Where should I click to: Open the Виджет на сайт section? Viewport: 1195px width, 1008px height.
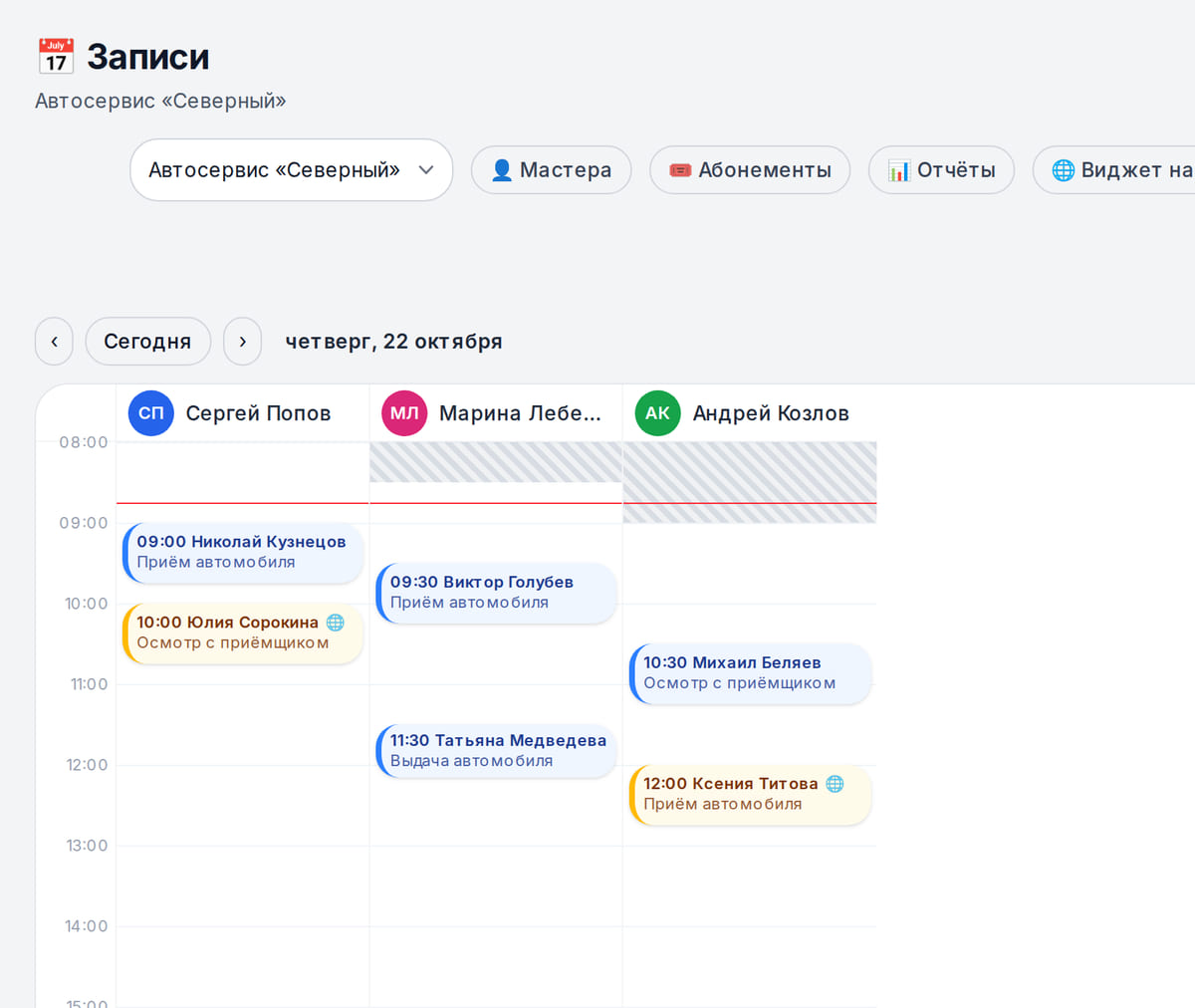point(1113,169)
